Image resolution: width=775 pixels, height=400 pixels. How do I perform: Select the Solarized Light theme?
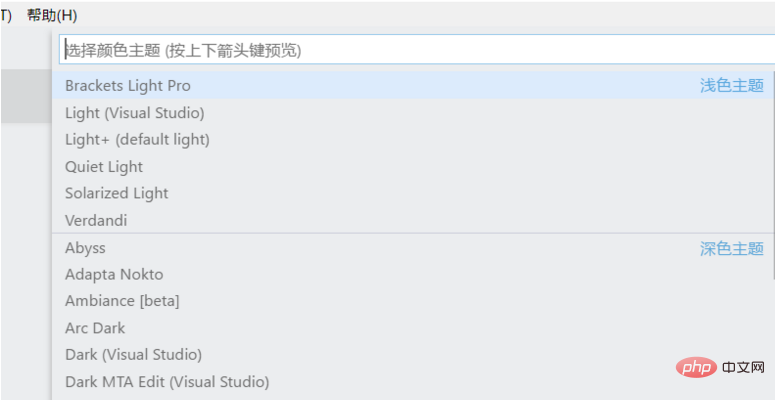117,193
